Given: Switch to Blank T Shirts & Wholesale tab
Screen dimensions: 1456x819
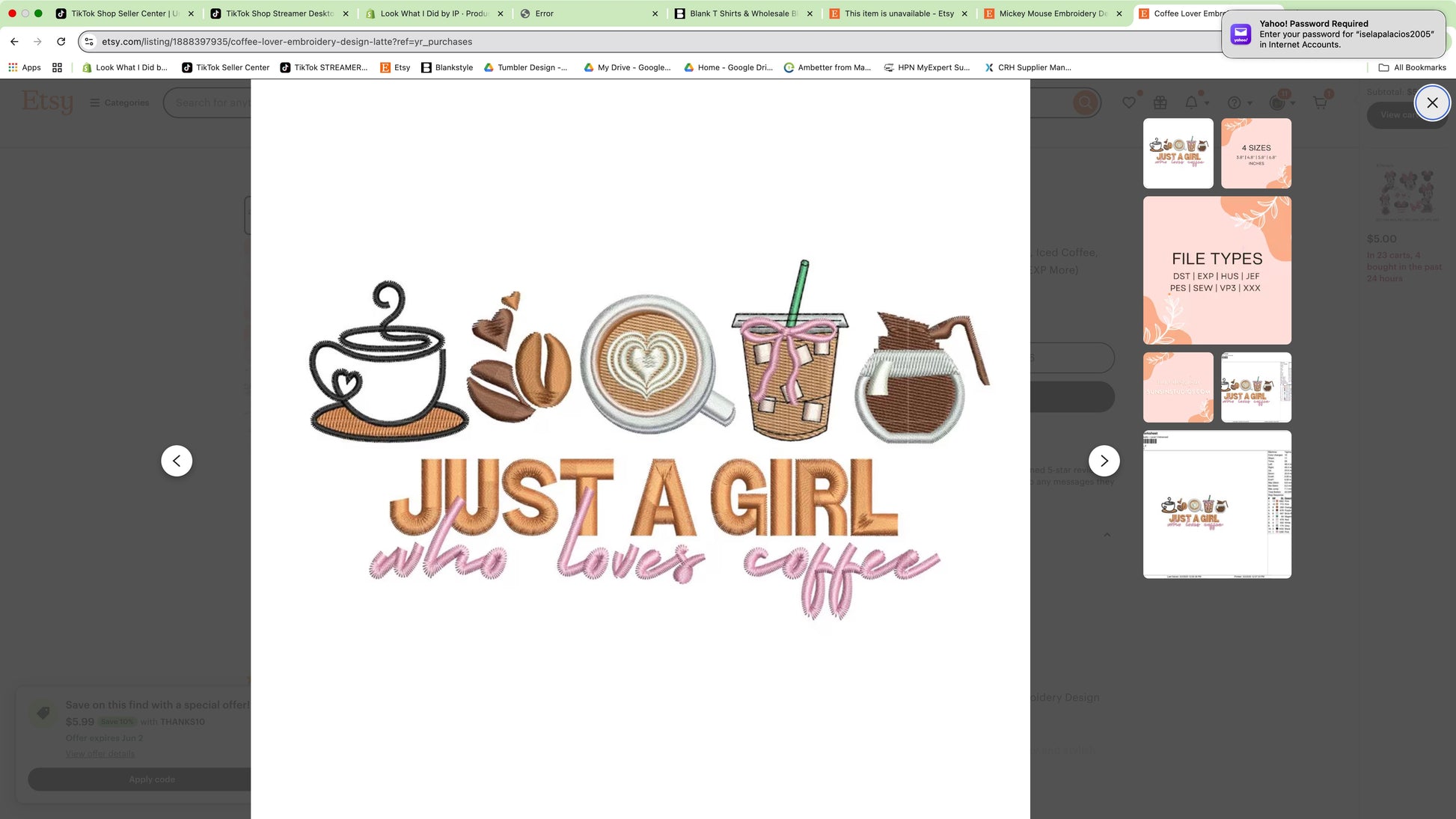Looking at the screenshot, I should tap(741, 13).
